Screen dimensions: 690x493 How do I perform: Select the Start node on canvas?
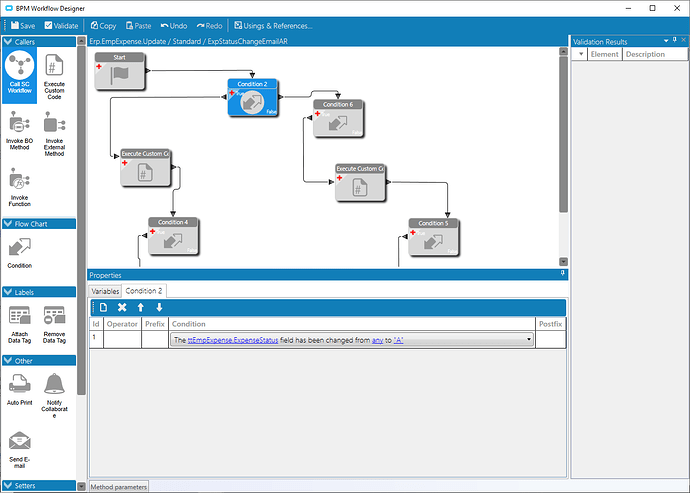point(121,72)
